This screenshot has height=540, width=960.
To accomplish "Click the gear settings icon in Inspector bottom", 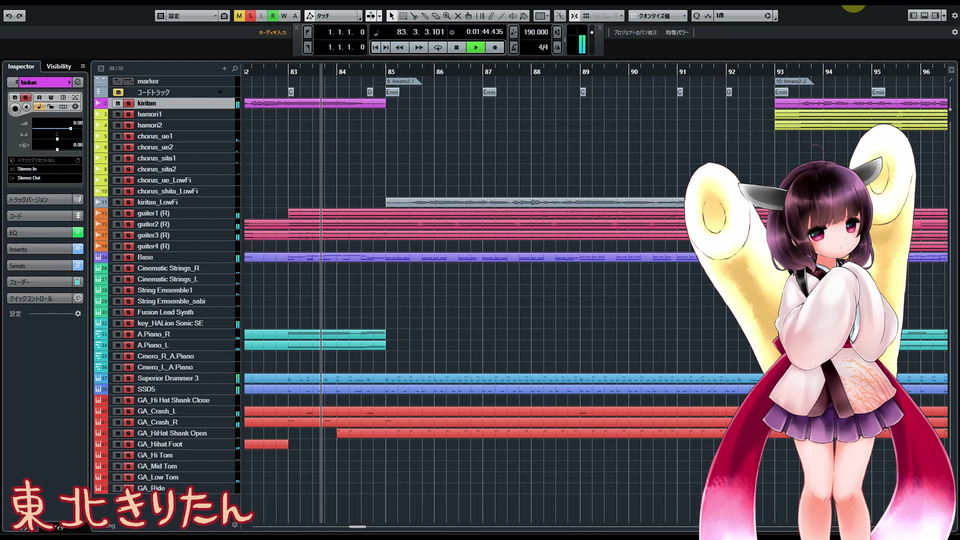I will point(78,313).
